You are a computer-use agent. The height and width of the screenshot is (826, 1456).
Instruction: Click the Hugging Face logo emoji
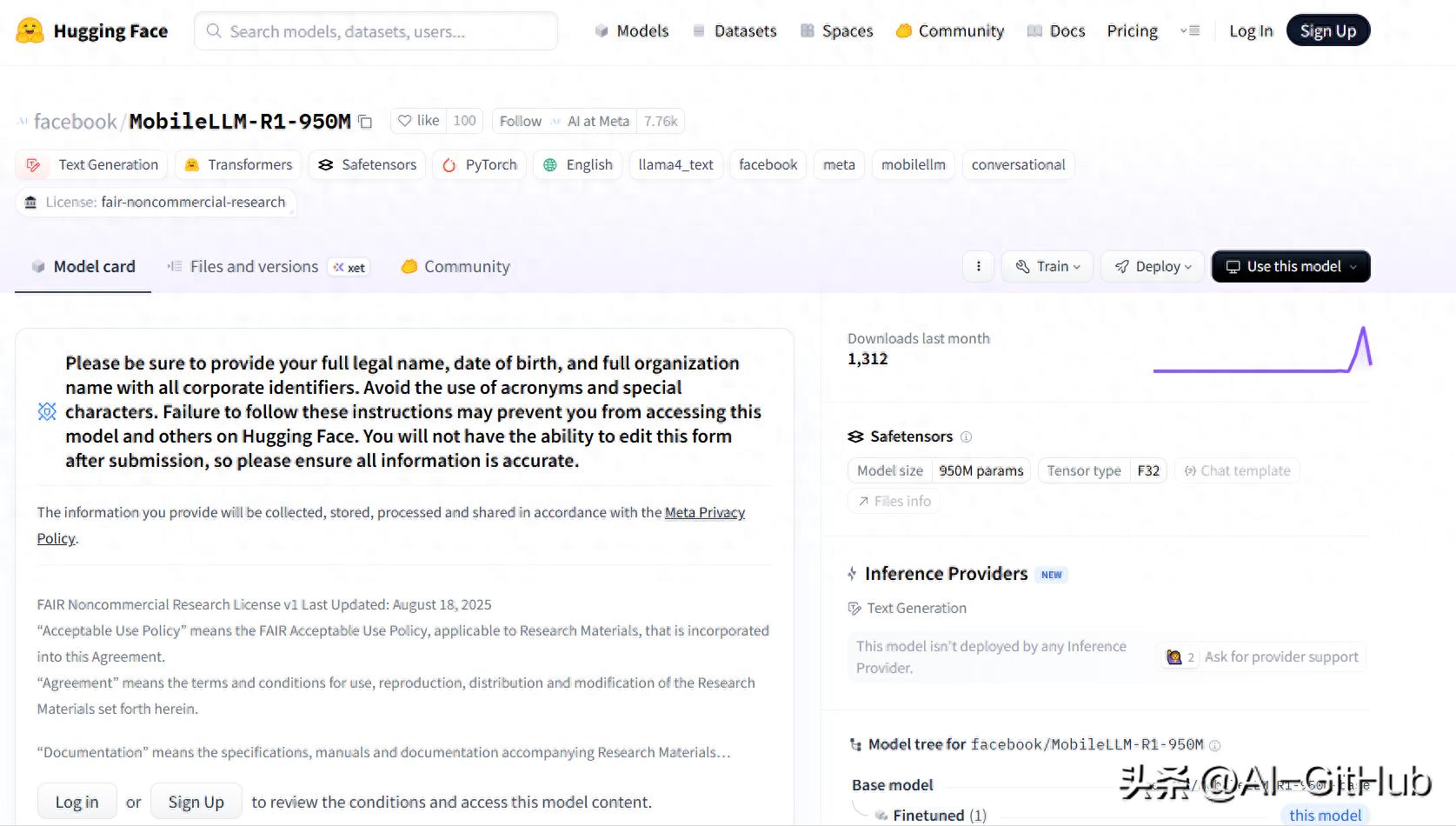[x=30, y=31]
